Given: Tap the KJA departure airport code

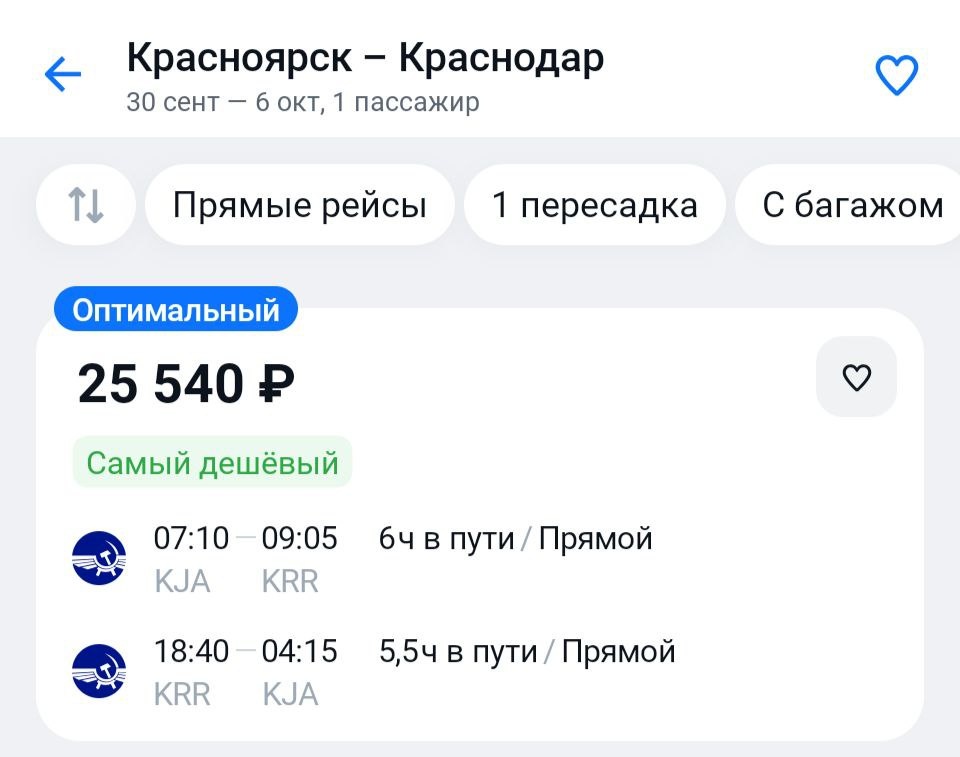Looking at the screenshot, I should [182, 582].
